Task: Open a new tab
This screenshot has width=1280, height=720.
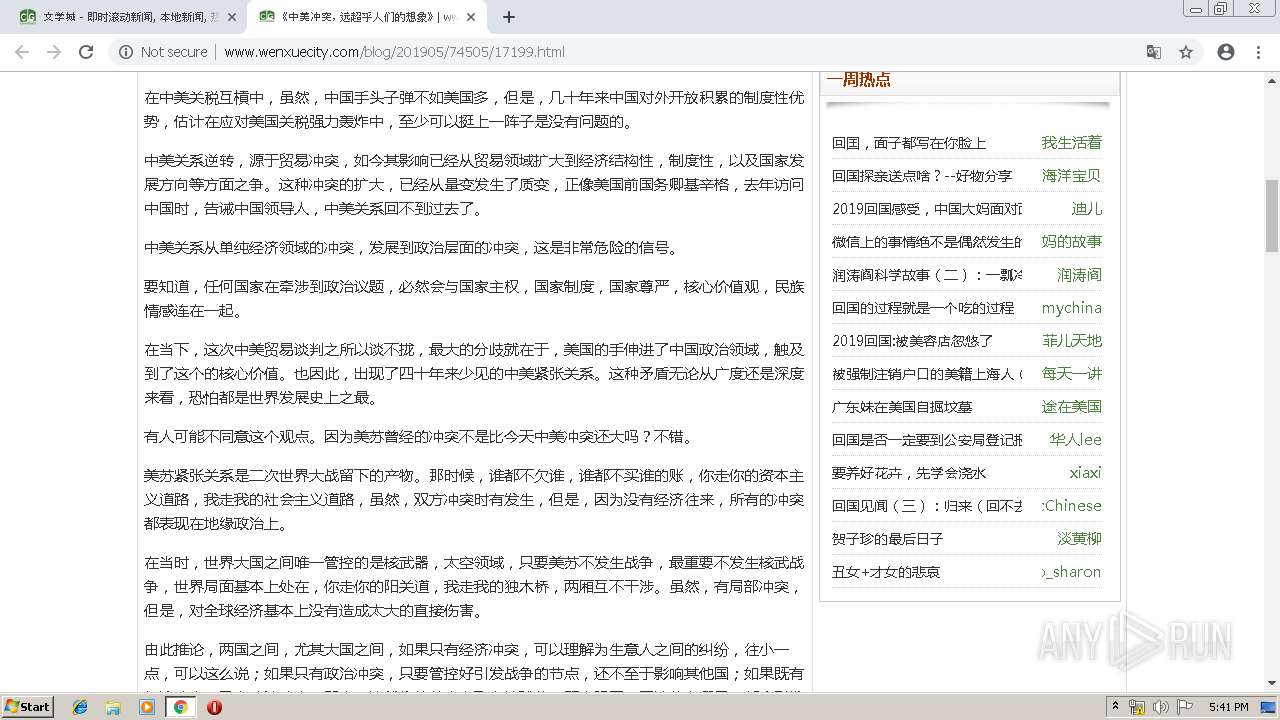Action: click(x=509, y=17)
